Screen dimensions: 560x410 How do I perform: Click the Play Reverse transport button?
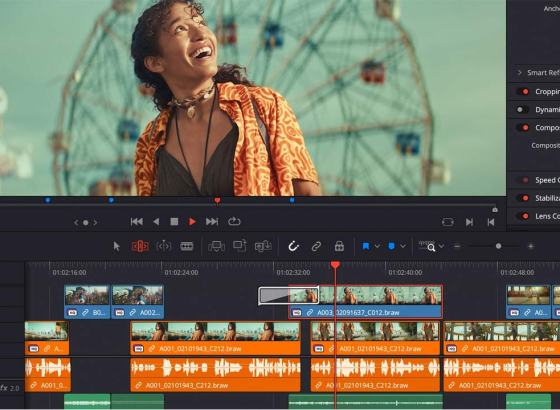coord(156,222)
